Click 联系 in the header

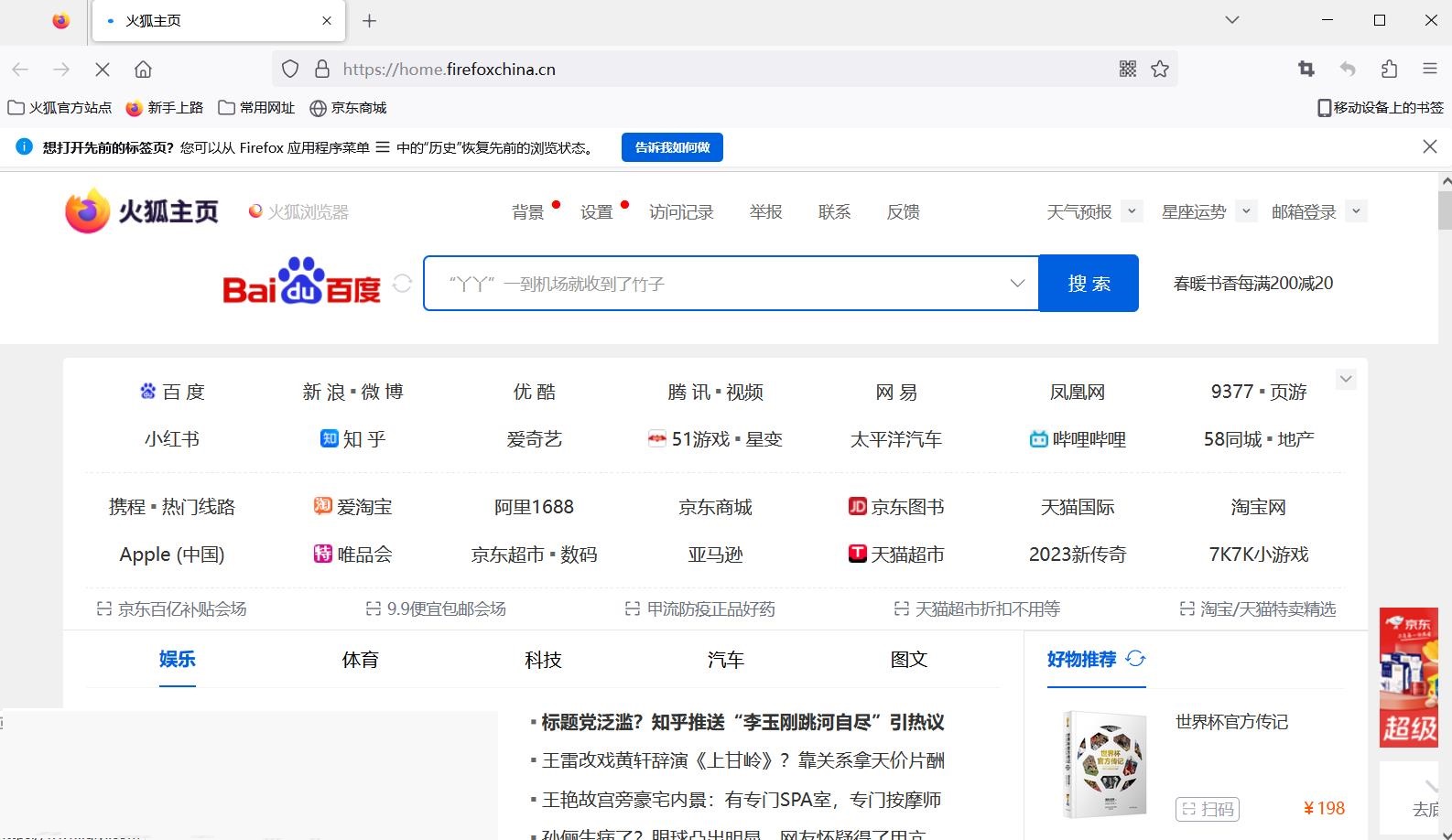pyautogui.click(x=834, y=212)
